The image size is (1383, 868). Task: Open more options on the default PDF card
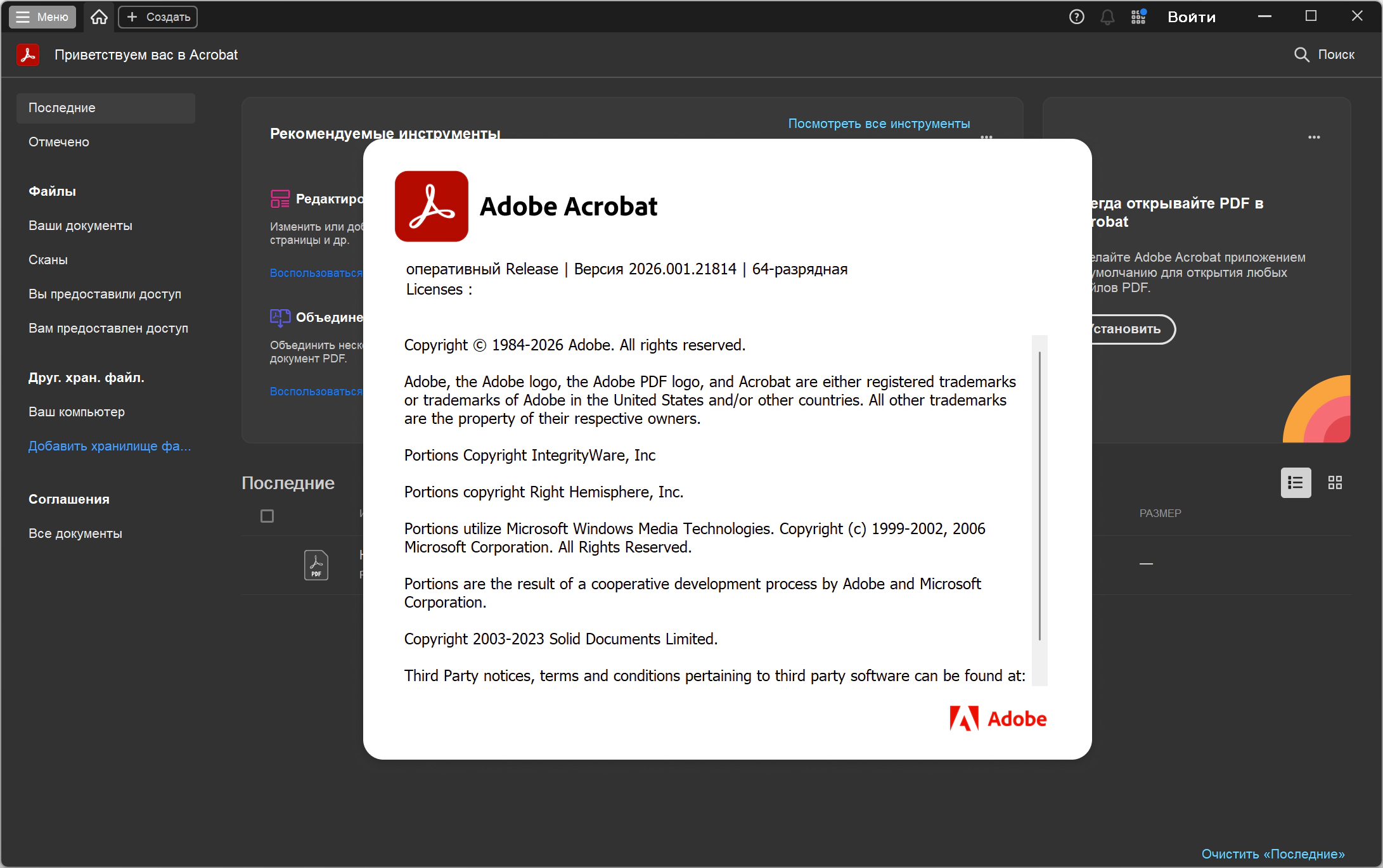(1314, 137)
